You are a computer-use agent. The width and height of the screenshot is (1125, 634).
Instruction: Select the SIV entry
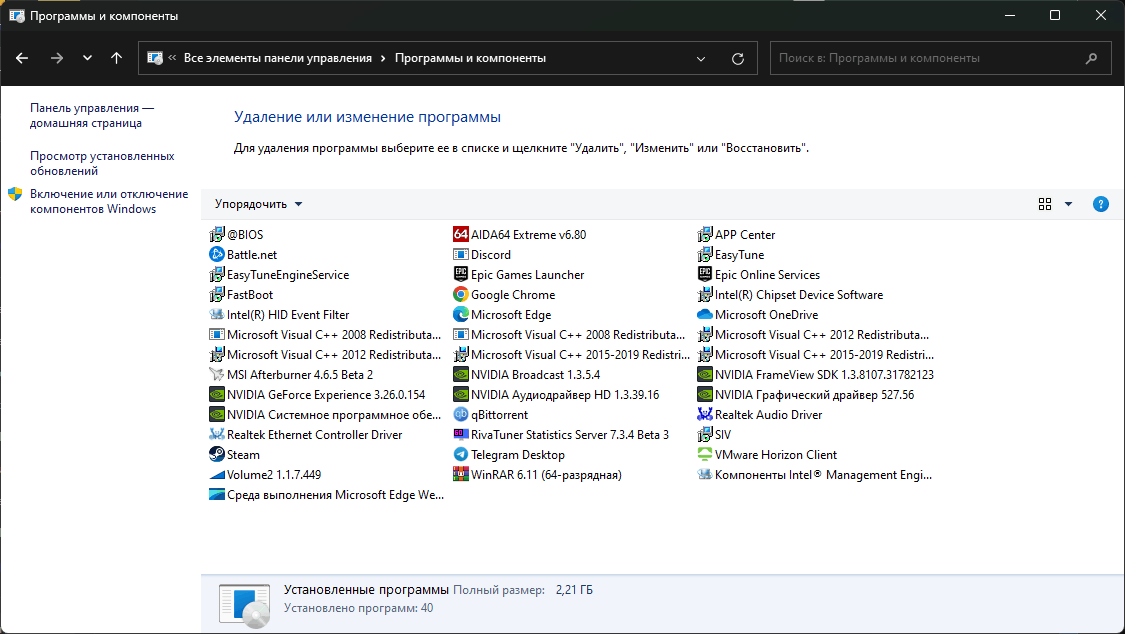(x=714, y=435)
